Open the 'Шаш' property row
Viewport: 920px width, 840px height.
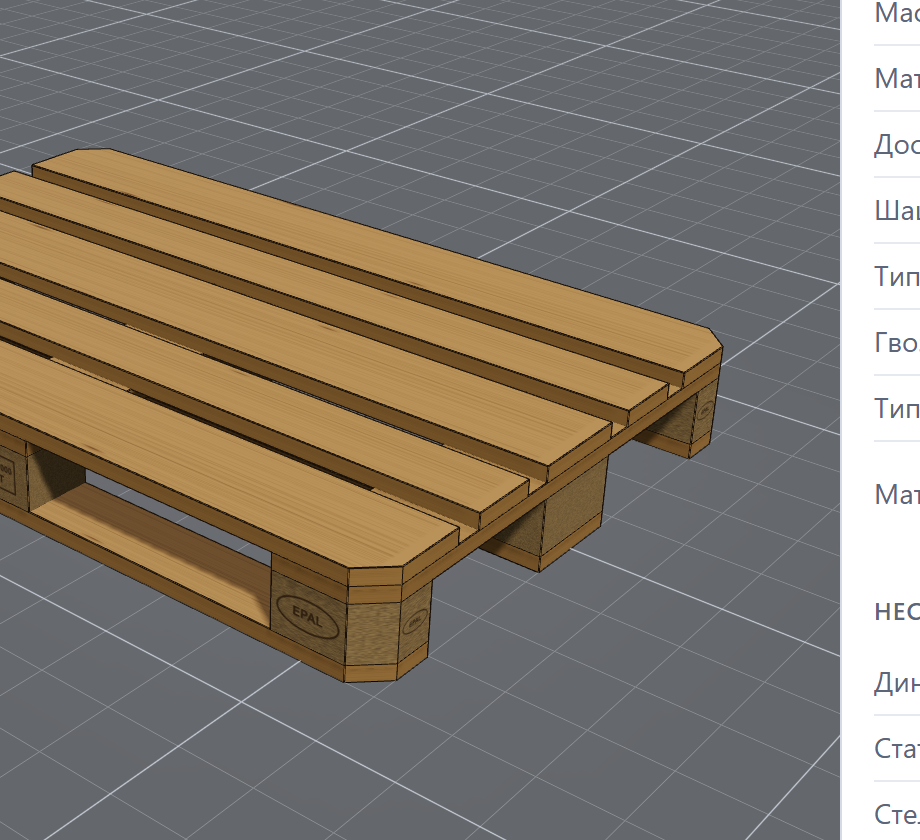(x=897, y=210)
